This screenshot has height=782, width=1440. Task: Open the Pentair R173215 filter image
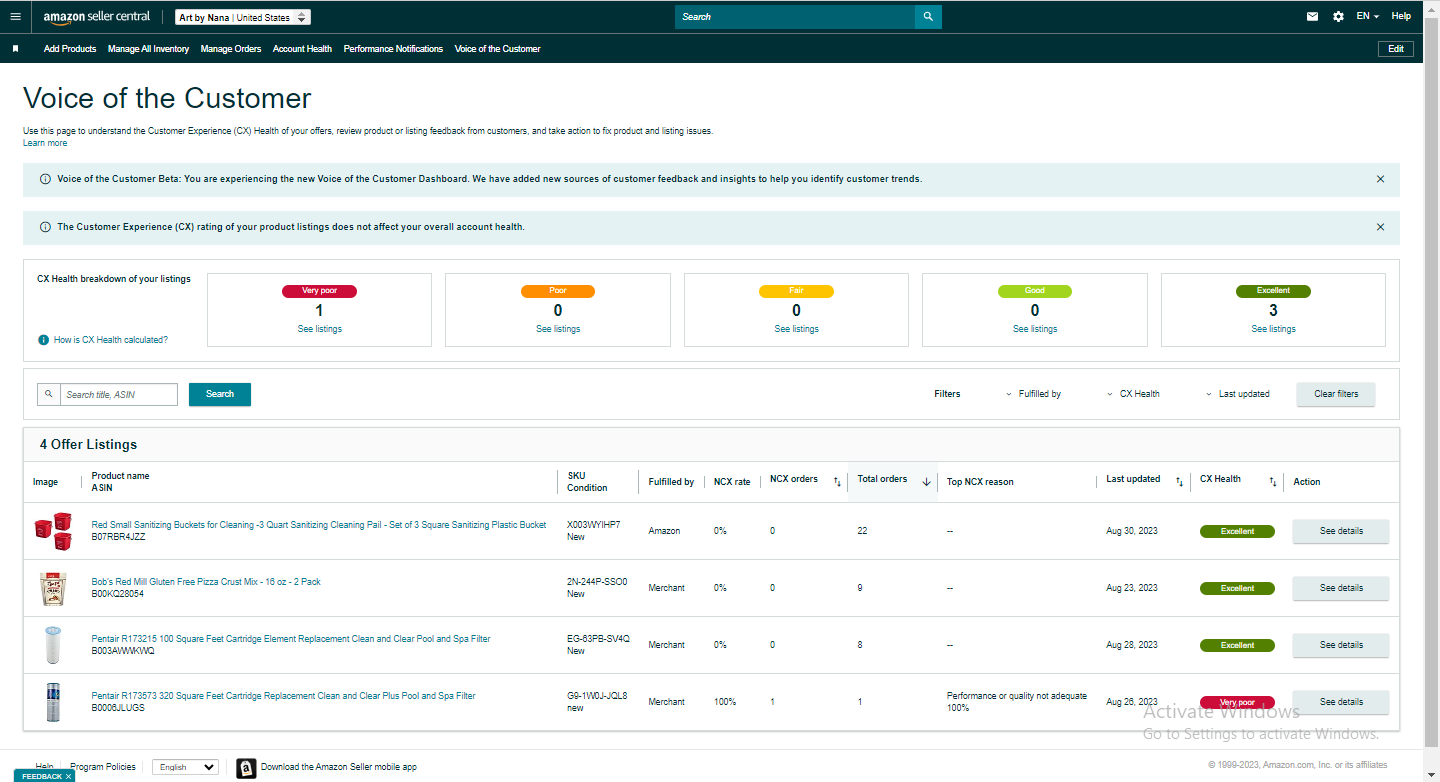pyautogui.click(x=53, y=645)
